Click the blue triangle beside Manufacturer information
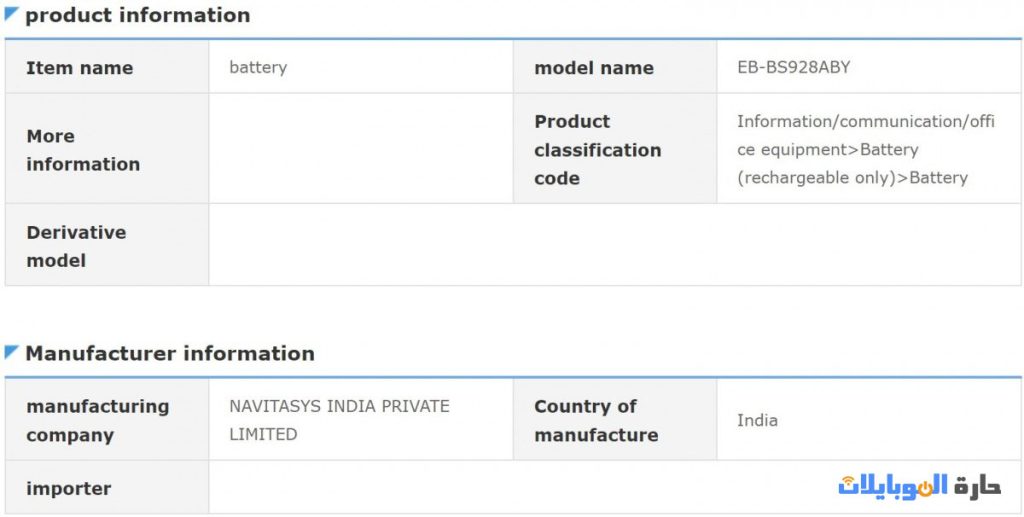 [12, 352]
